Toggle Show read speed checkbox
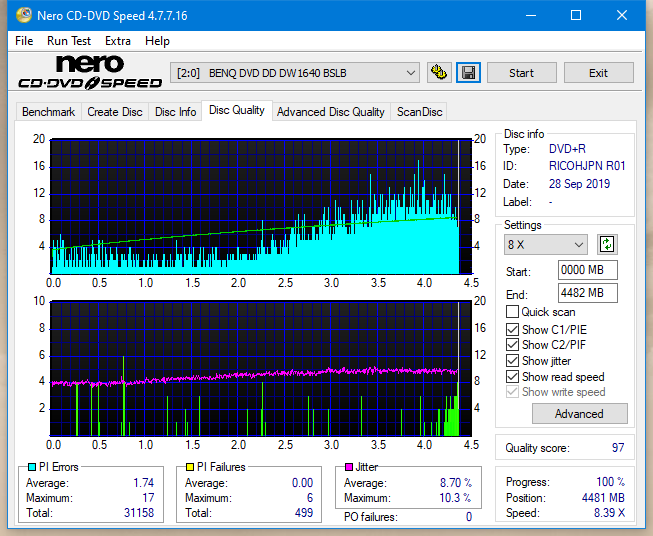653x536 pixels. tap(512, 376)
